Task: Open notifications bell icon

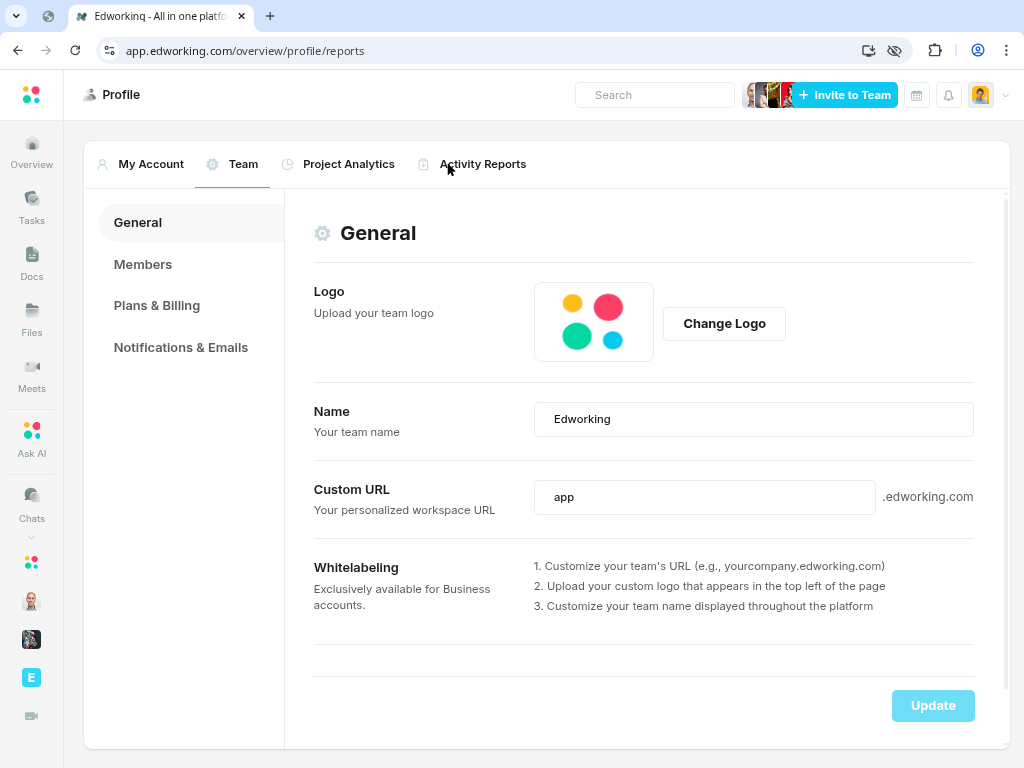Action: coord(948,95)
